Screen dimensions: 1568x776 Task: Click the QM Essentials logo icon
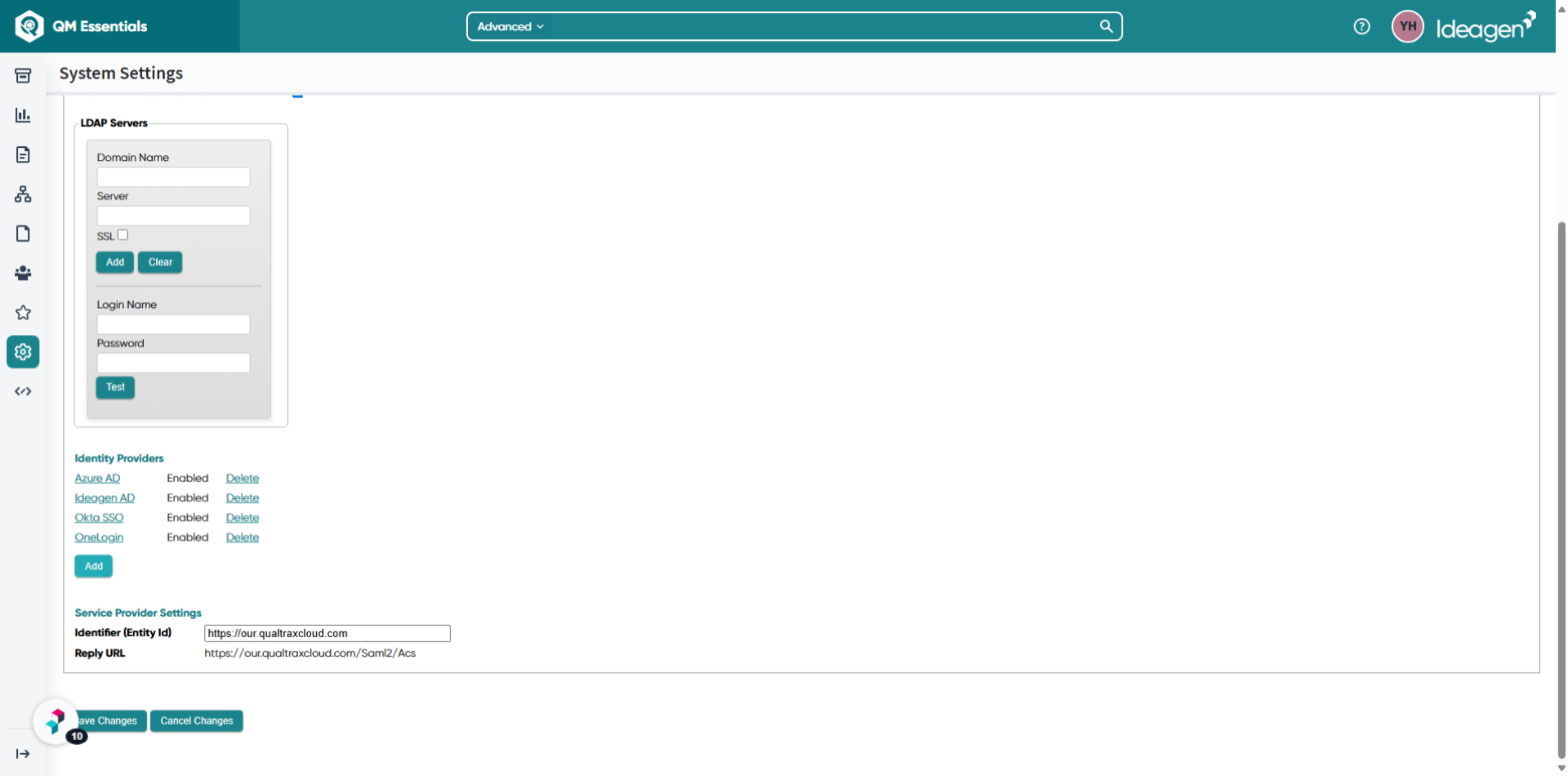tap(29, 26)
